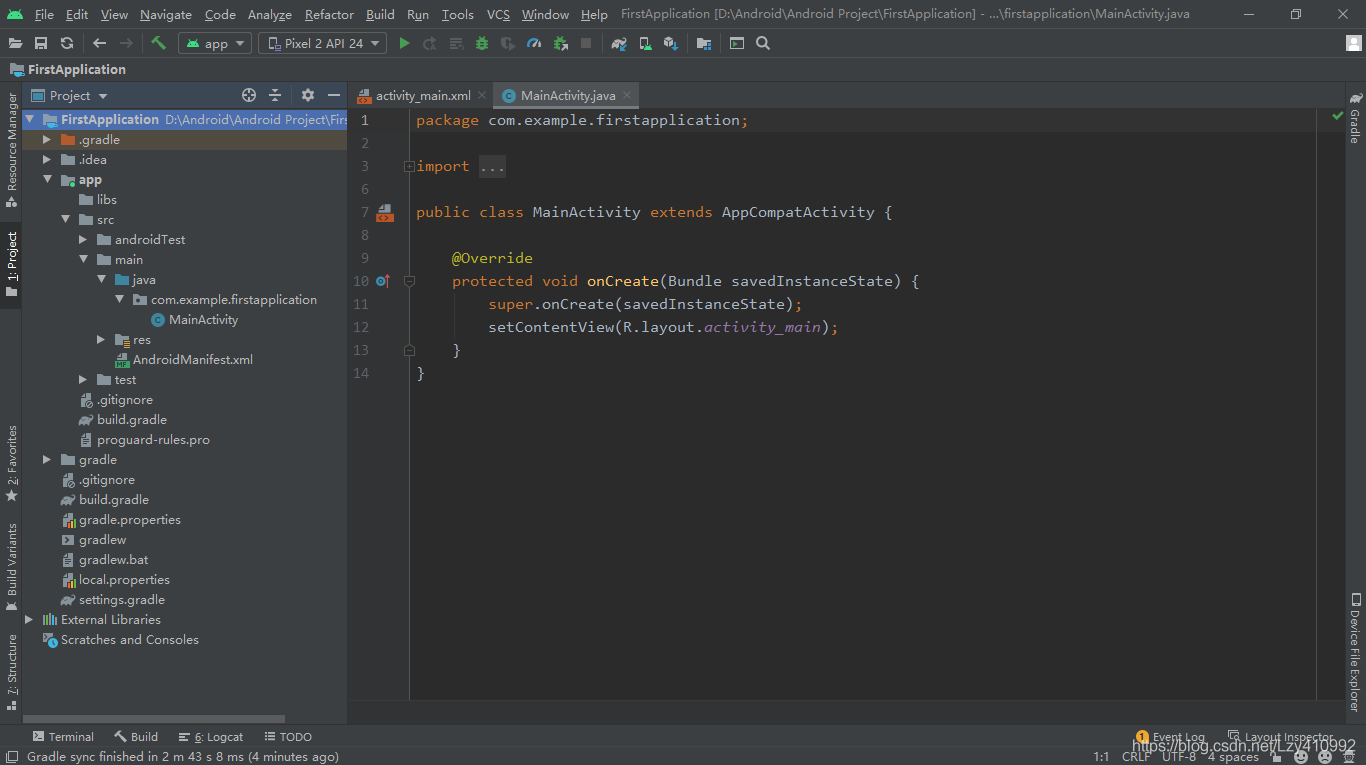Image resolution: width=1366 pixels, height=765 pixels.
Task: Open the app run configuration dropdown
Action: (x=214, y=43)
